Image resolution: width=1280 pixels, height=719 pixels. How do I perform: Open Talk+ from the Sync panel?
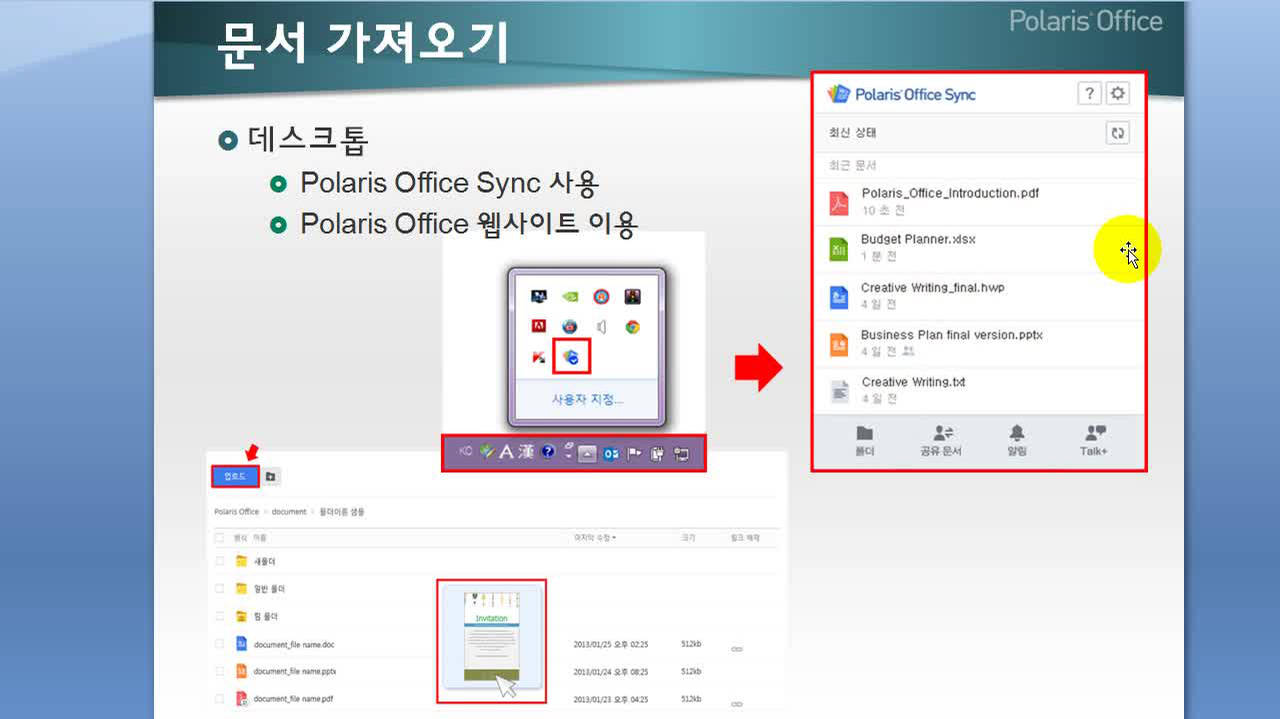click(x=1092, y=440)
